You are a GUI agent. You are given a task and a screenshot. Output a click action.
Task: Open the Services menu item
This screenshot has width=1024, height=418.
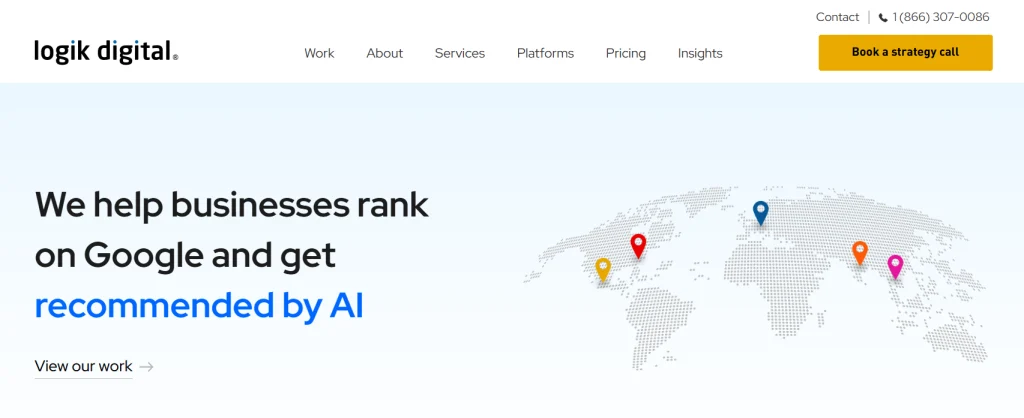[x=460, y=54]
